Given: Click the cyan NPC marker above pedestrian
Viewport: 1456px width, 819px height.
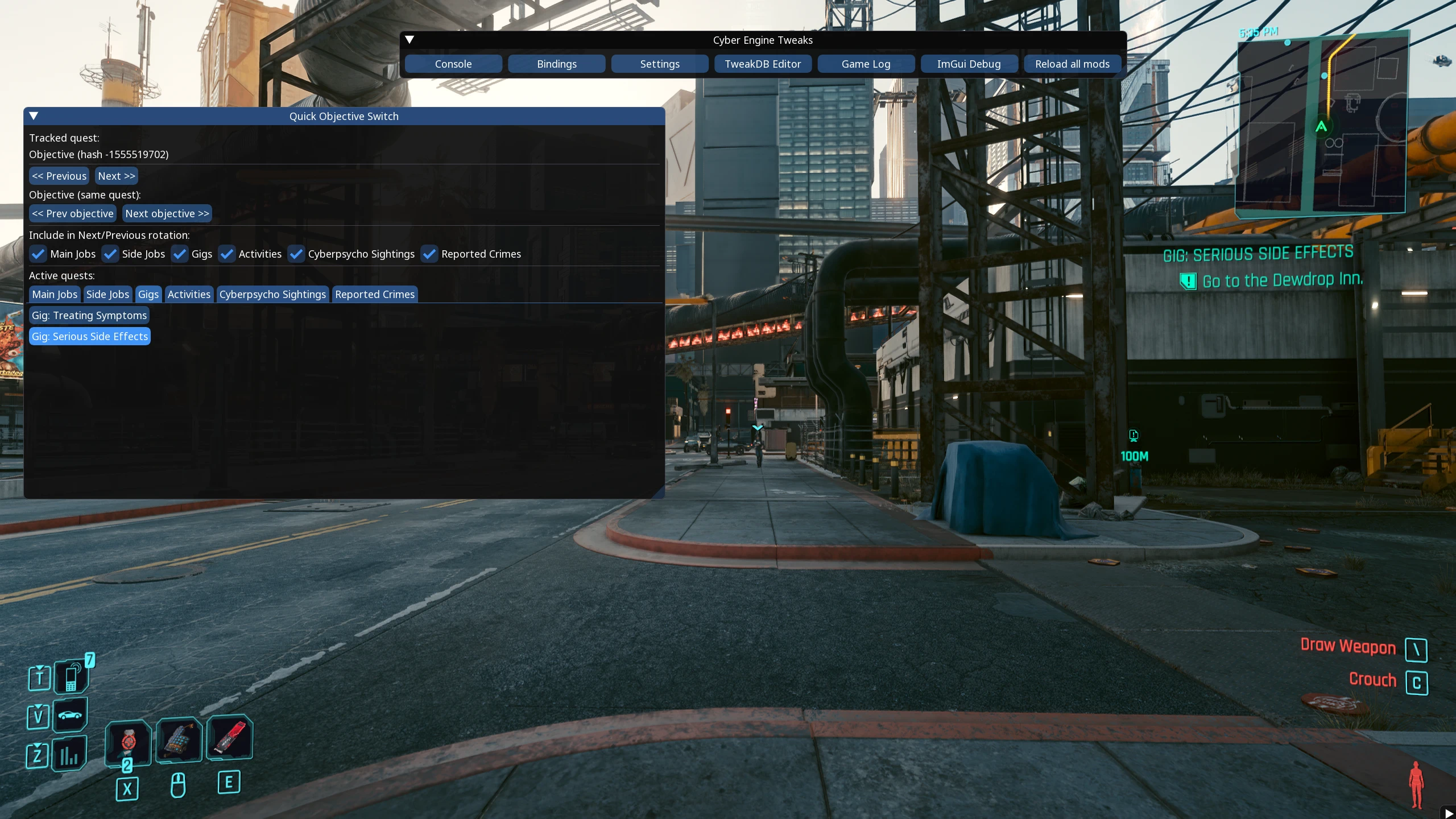Looking at the screenshot, I should 758,427.
